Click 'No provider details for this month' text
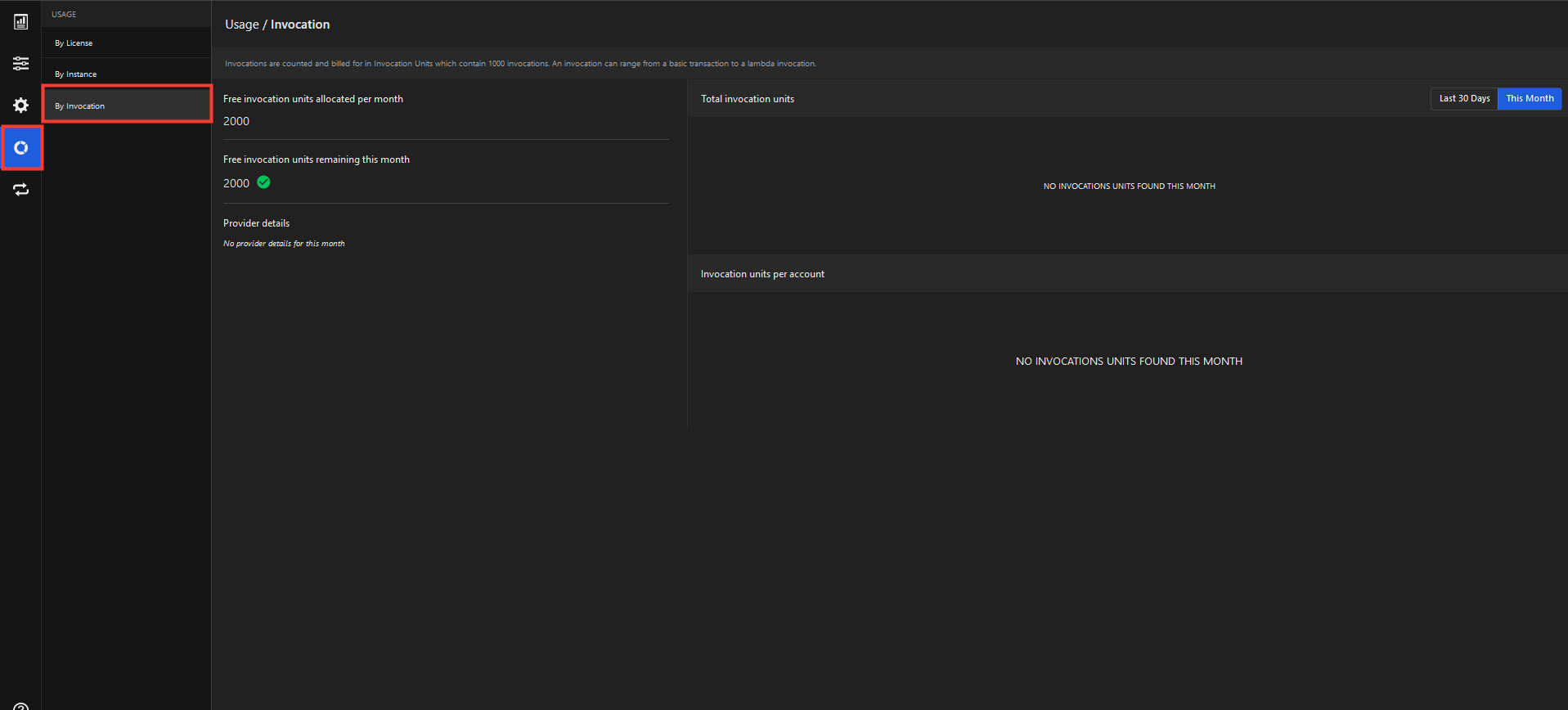The height and width of the screenshot is (710, 1568). pyautogui.click(x=284, y=244)
